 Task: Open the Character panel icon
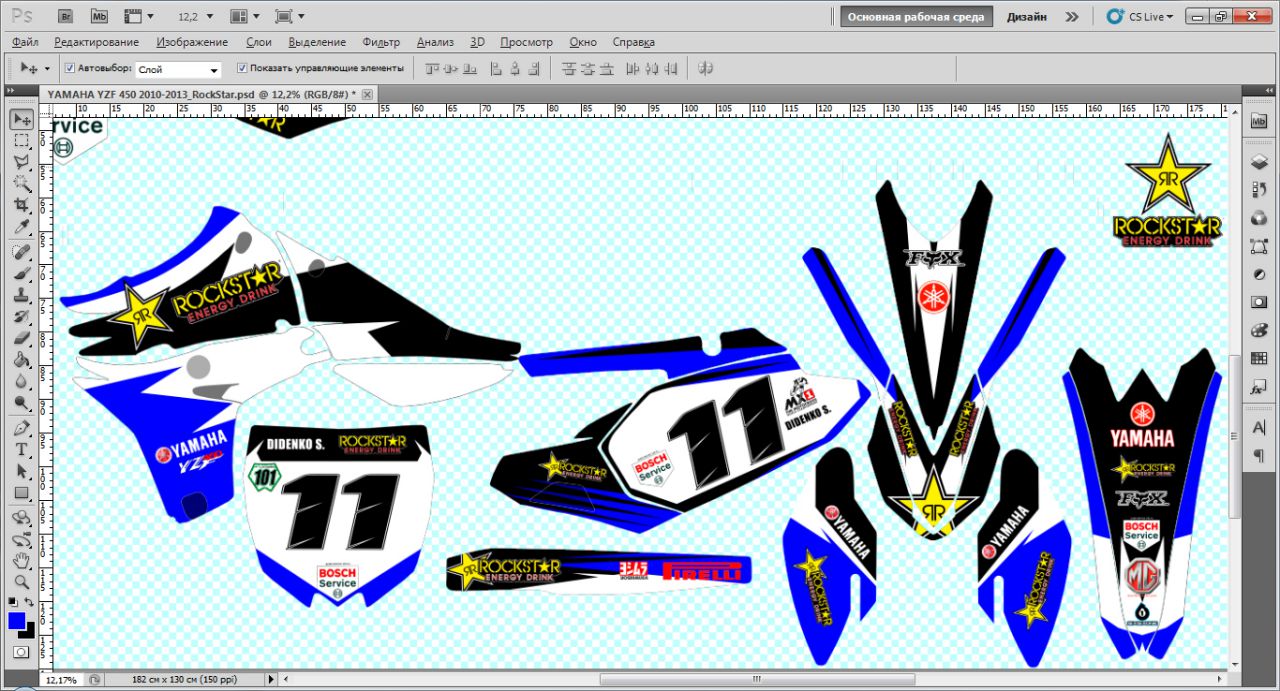(1259, 428)
